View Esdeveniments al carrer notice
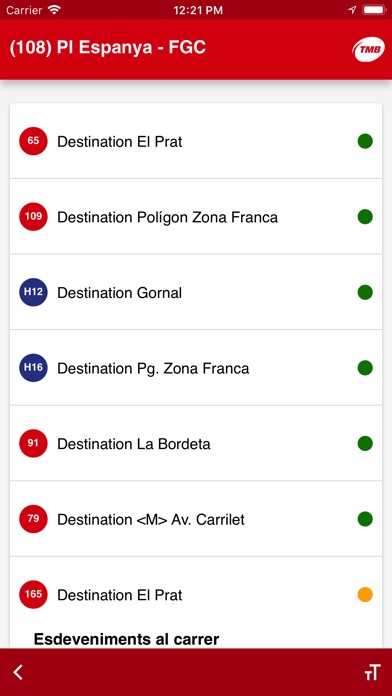392x696 pixels. point(127,639)
